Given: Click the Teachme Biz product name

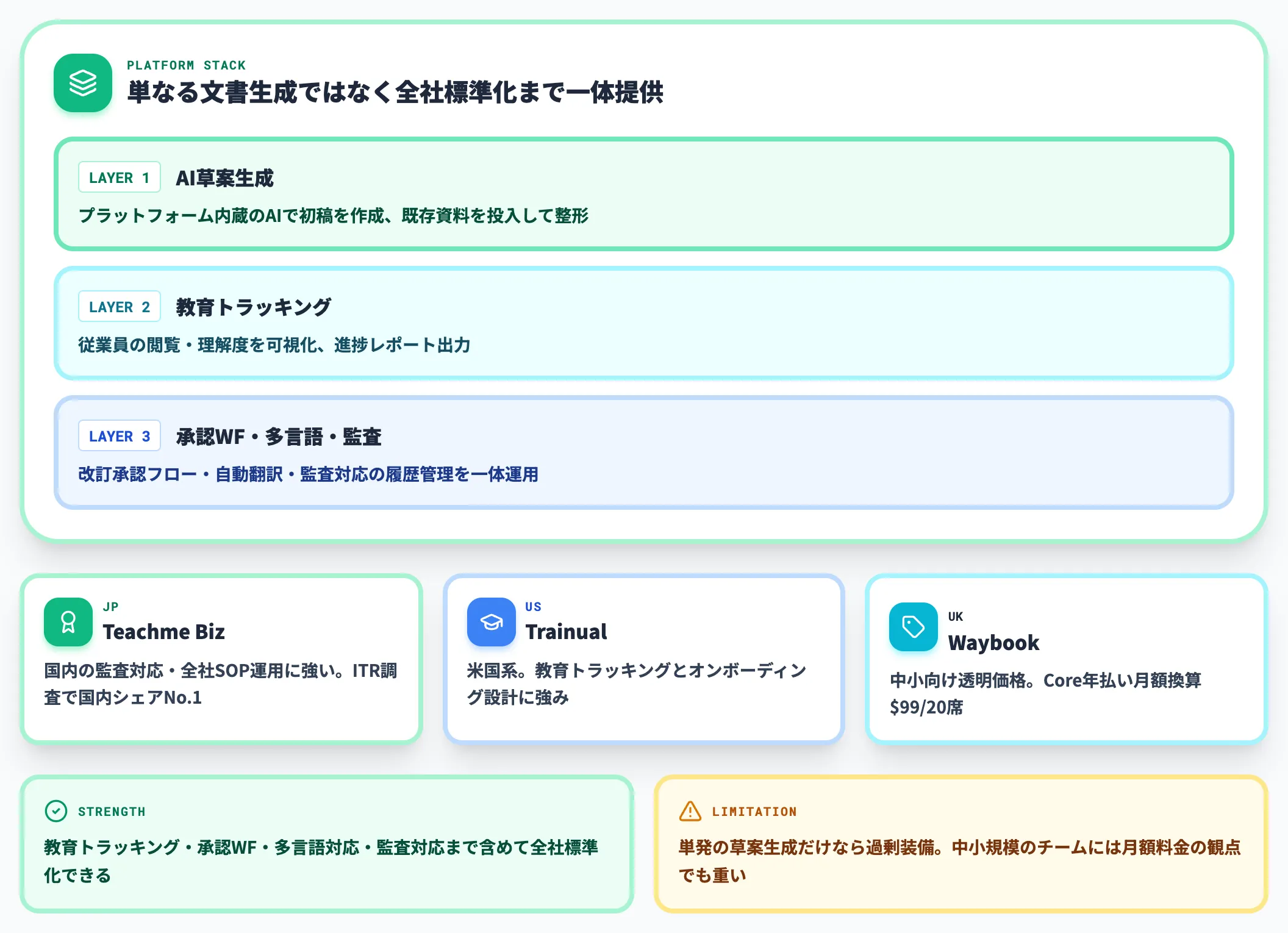Looking at the screenshot, I should pos(163,632).
